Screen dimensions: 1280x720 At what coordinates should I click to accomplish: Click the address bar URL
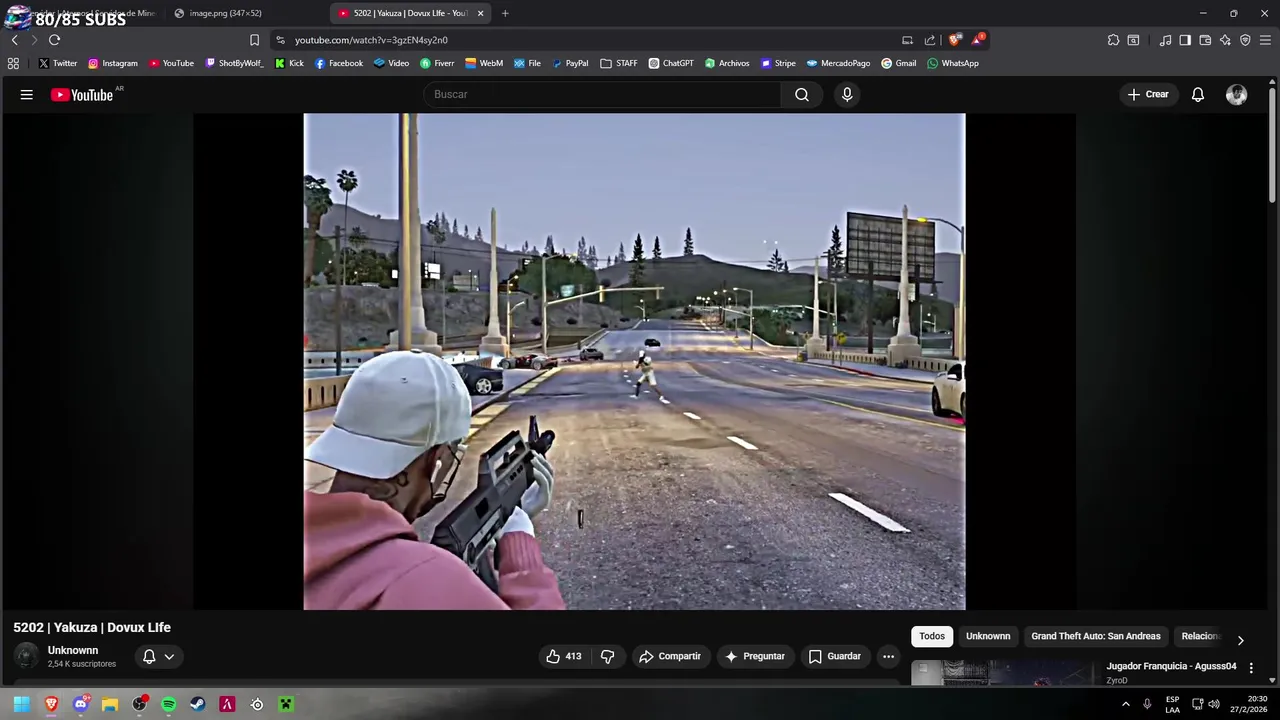[371, 40]
